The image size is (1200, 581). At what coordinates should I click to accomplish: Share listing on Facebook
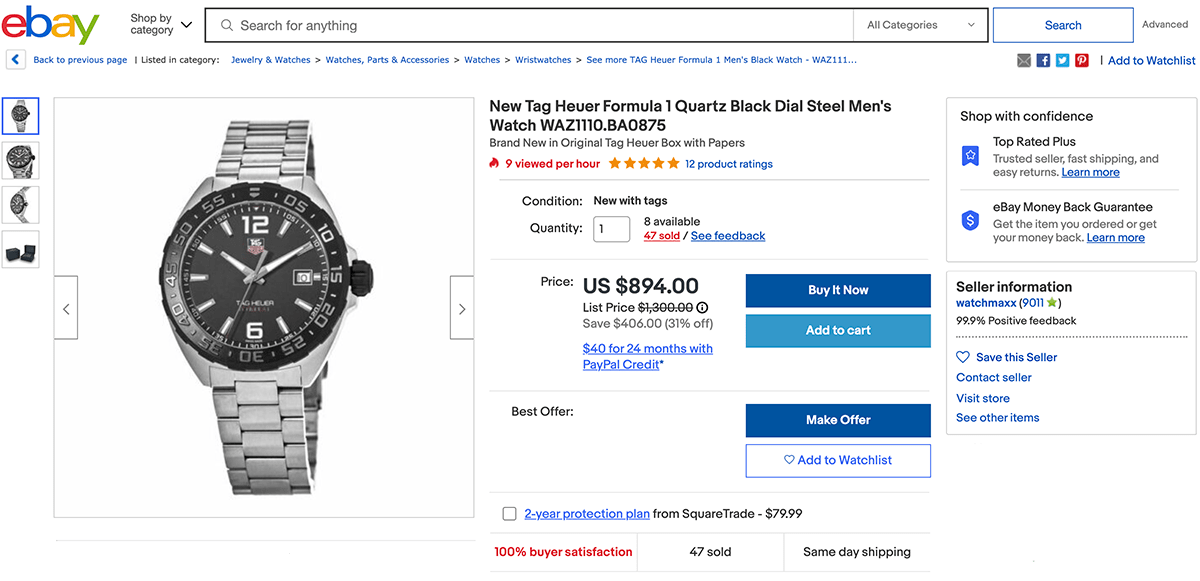(1043, 61)
